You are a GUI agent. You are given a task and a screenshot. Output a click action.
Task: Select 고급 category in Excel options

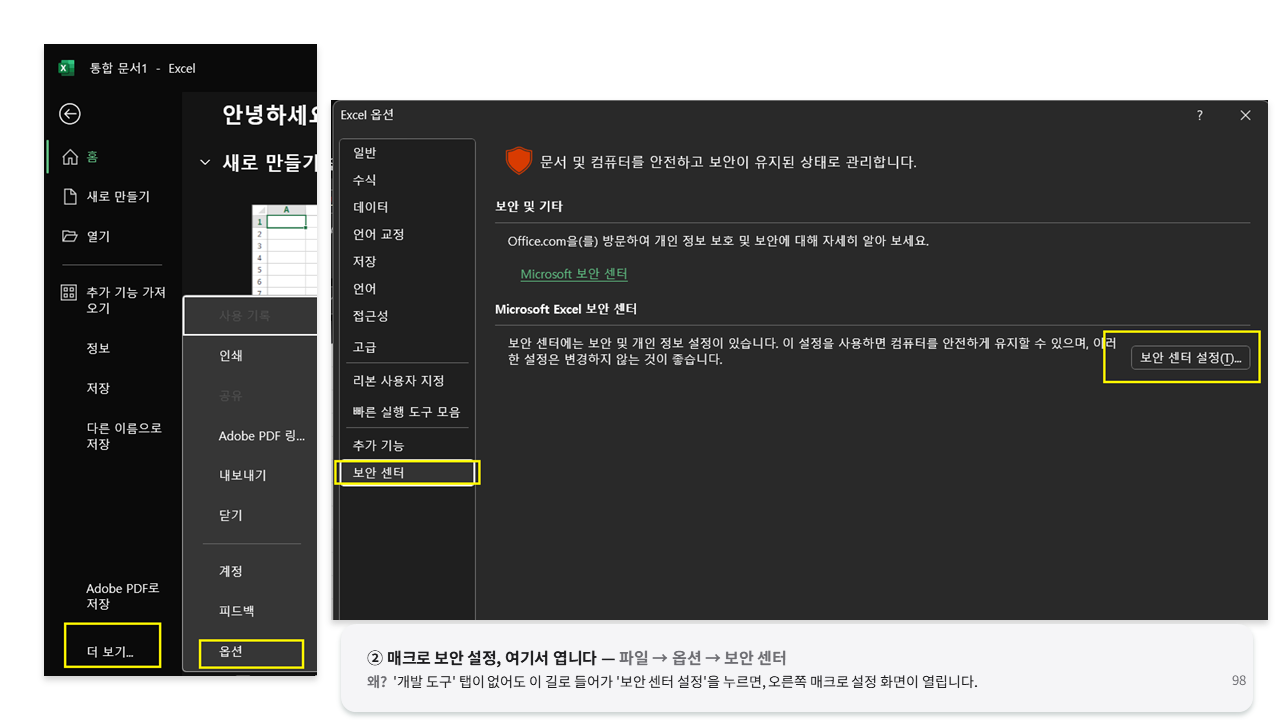point(407,347)
